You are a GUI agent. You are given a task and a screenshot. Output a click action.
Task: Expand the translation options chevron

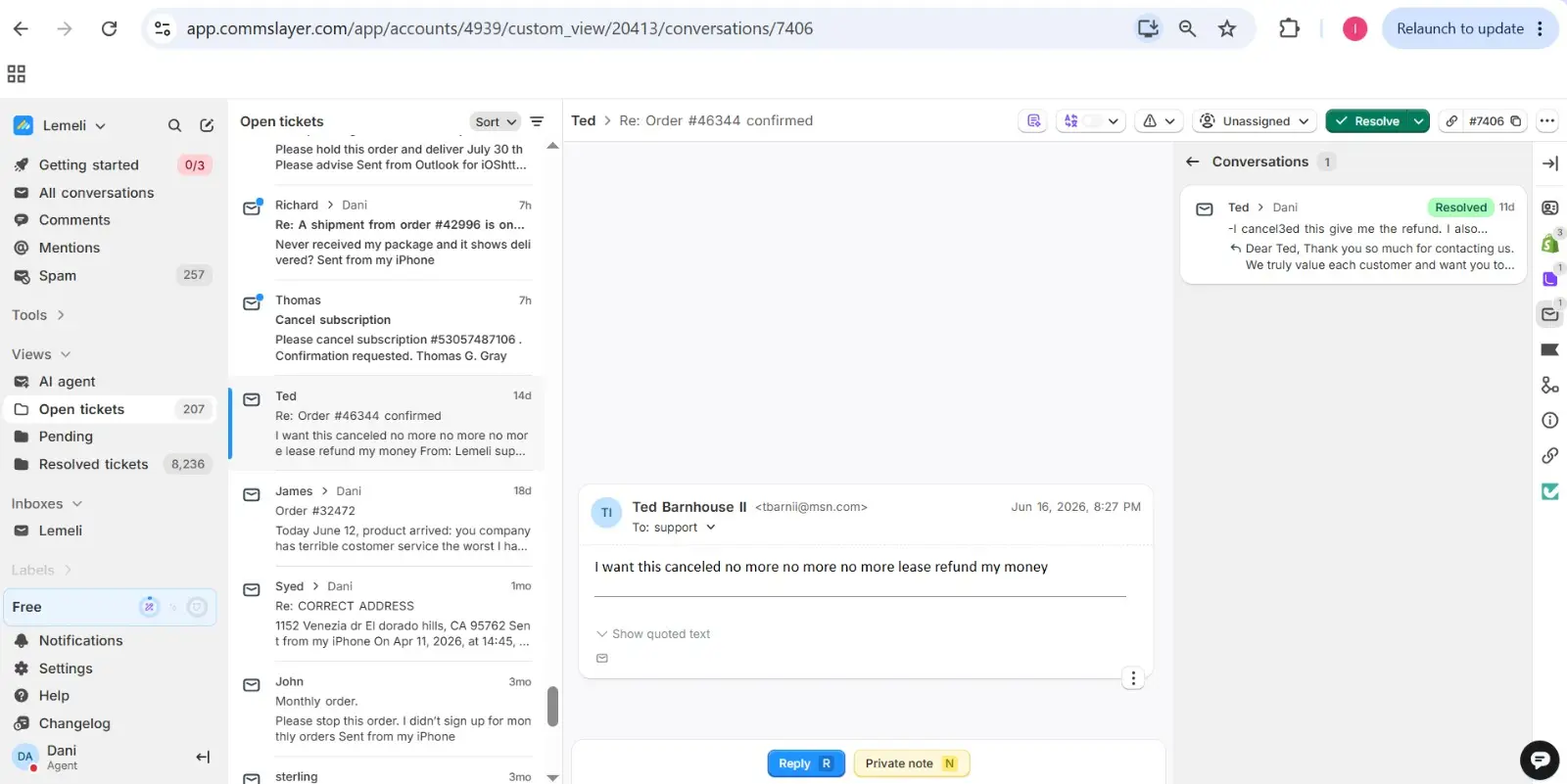tap(1114, 121)
